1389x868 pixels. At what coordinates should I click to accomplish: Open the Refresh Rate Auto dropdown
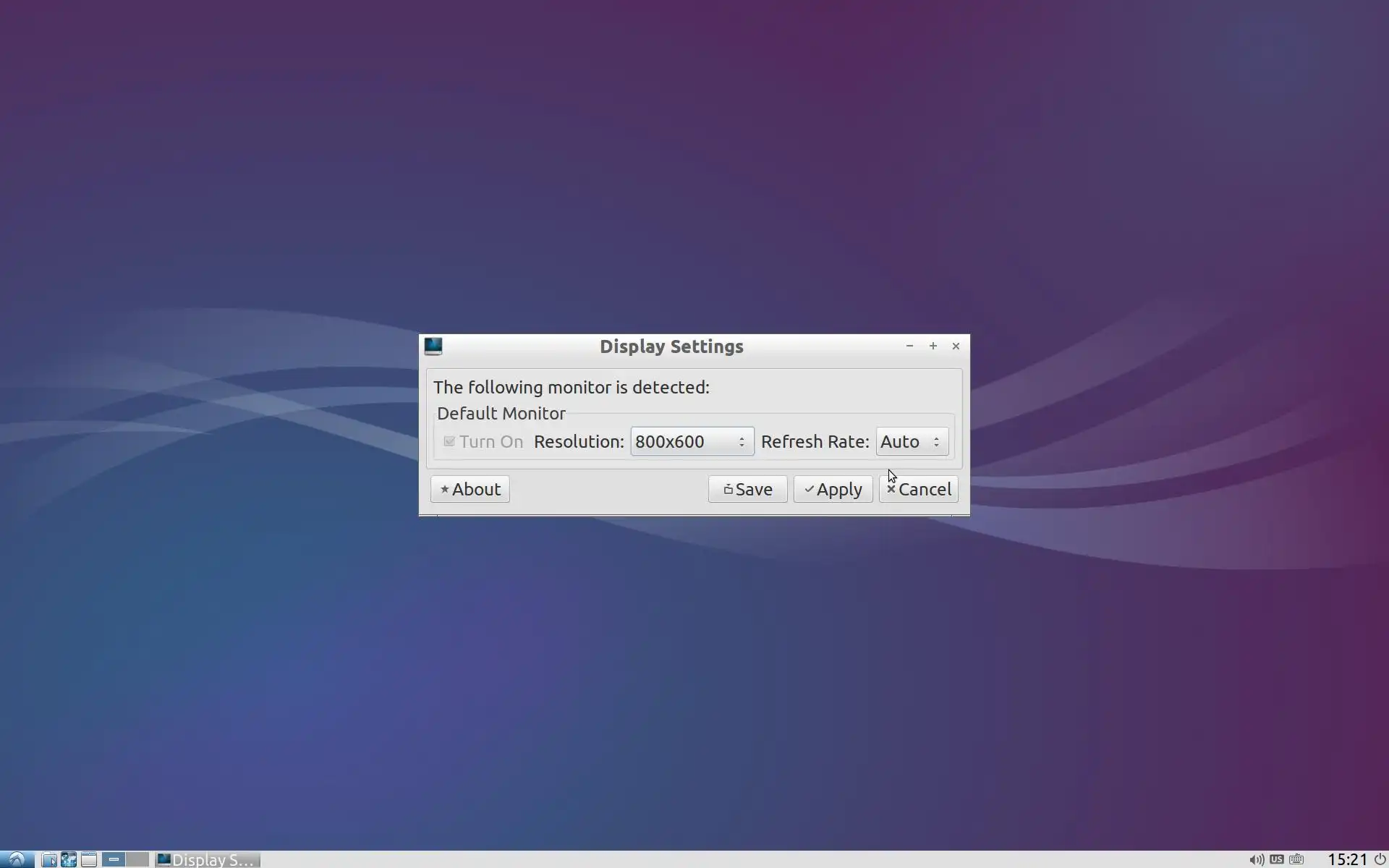(912, 441)
